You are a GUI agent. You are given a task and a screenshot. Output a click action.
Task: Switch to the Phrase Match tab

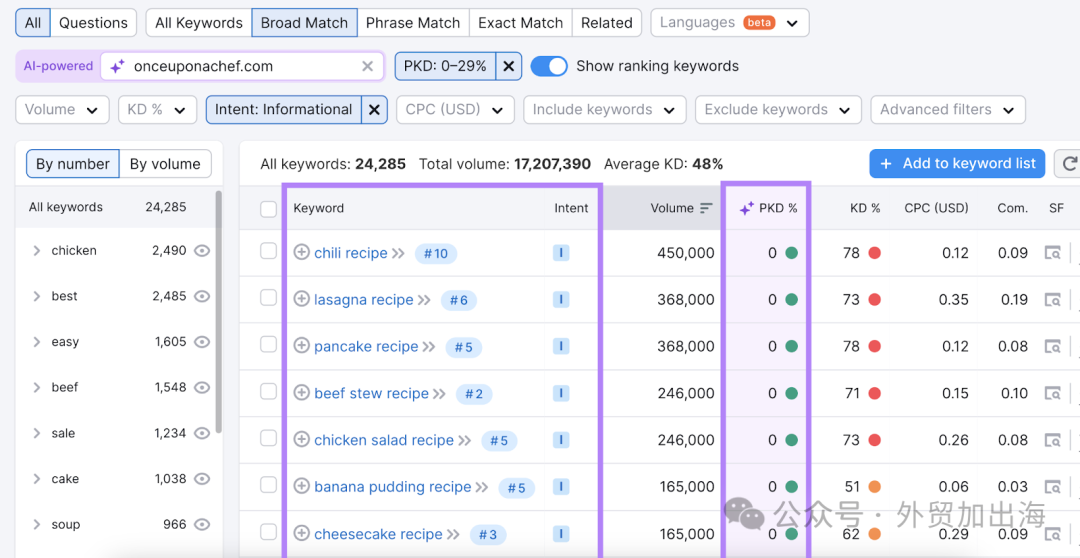pos(413,23)
